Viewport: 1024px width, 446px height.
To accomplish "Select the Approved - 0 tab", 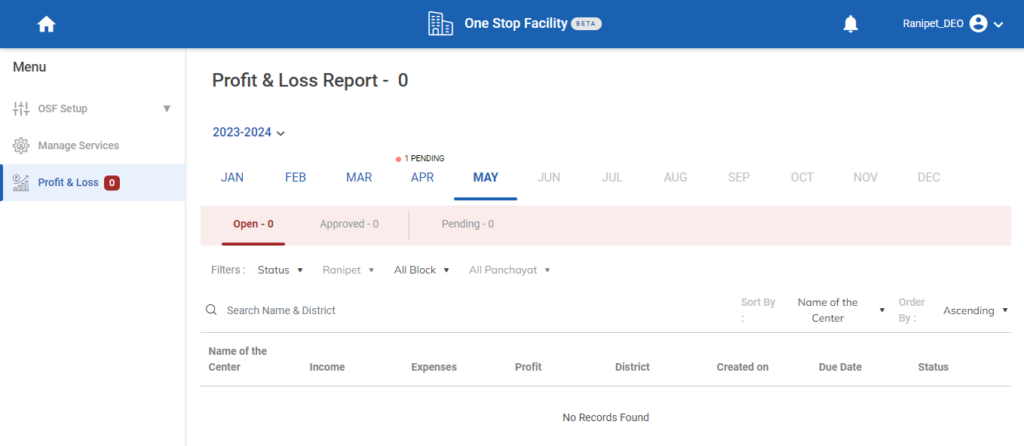I will (x=349, y=224).
